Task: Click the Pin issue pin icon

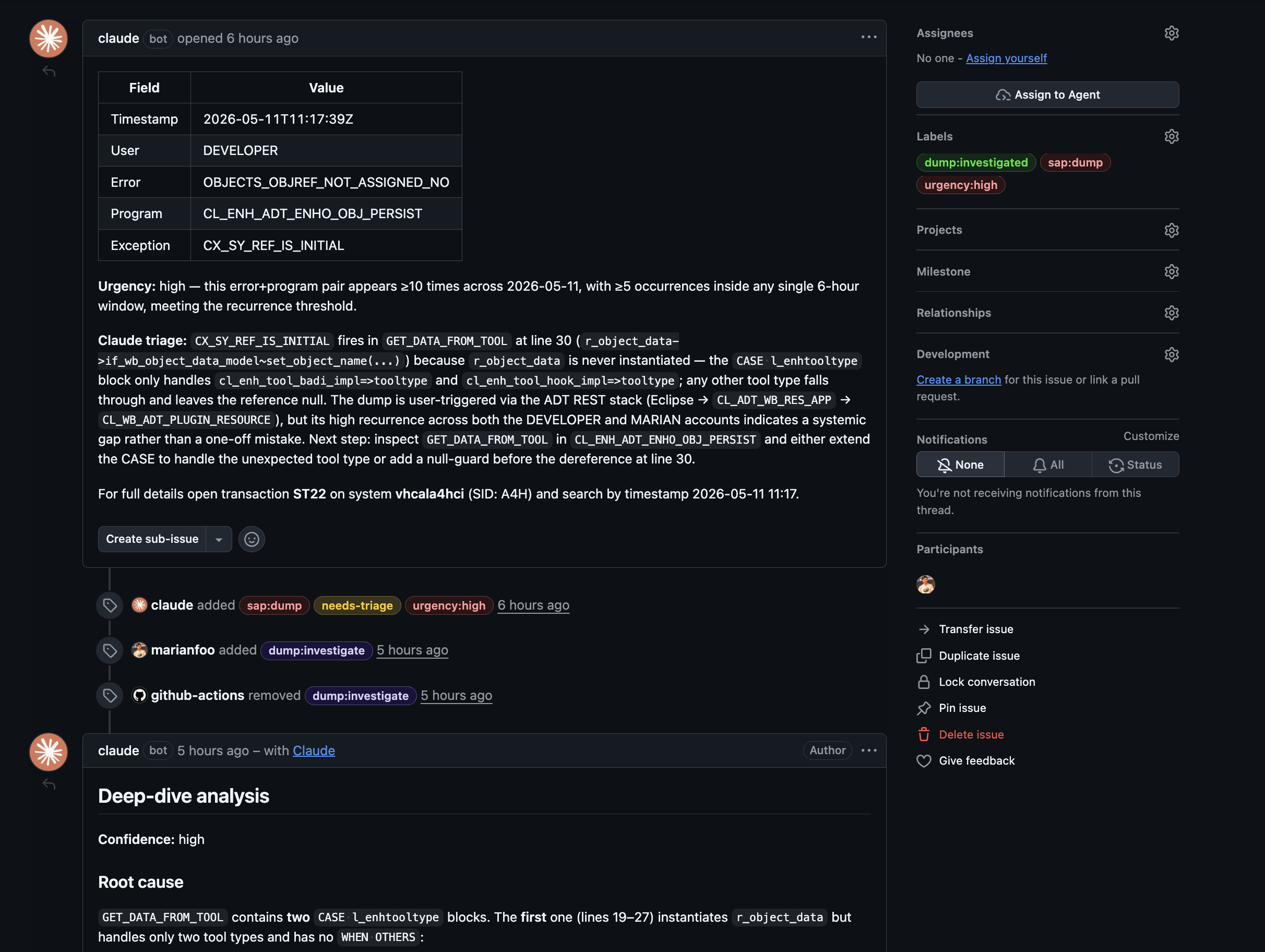Action: 924,708
